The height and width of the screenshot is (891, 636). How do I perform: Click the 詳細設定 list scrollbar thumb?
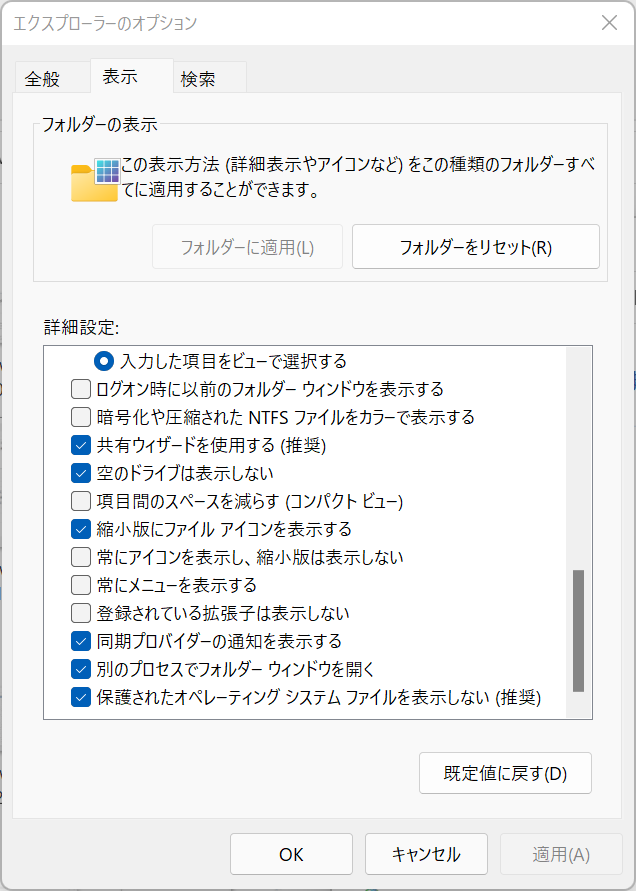(x=579, y=631)
